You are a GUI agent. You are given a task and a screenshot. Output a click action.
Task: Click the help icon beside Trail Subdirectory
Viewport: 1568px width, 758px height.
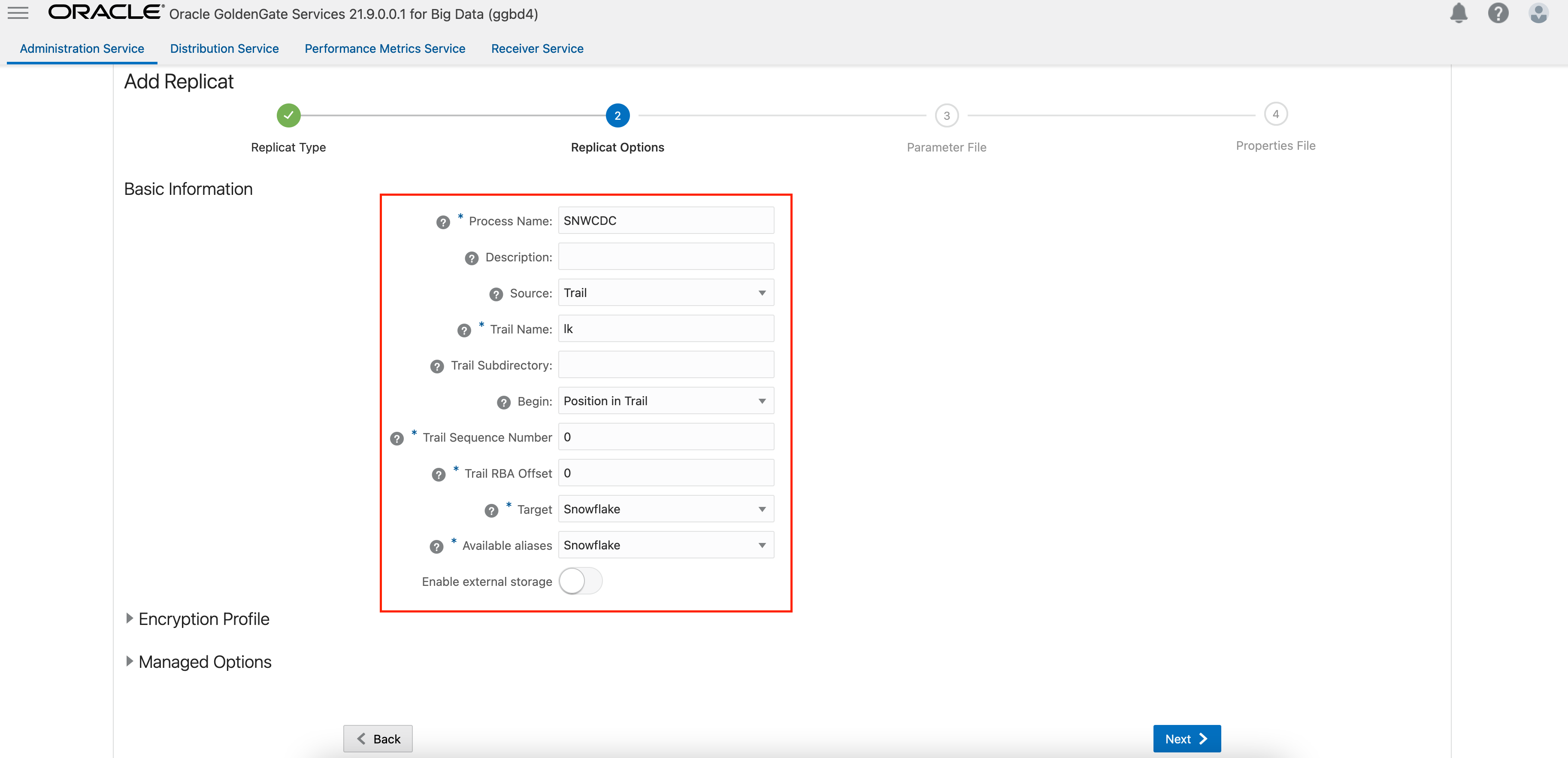click(437, 366)
